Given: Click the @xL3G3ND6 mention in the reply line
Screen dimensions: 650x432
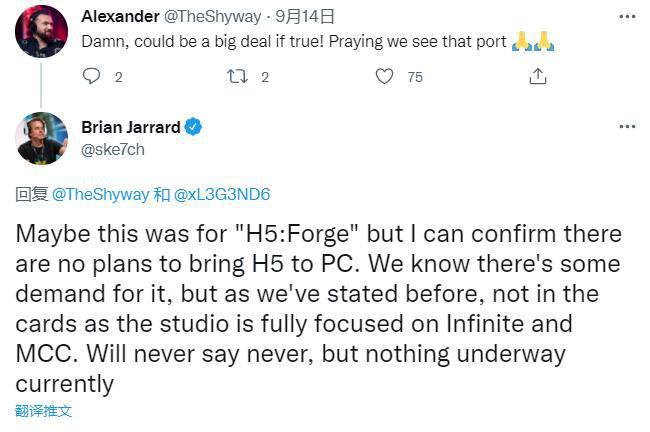Looking at the screenshot, I should click(x=222, y=194).
